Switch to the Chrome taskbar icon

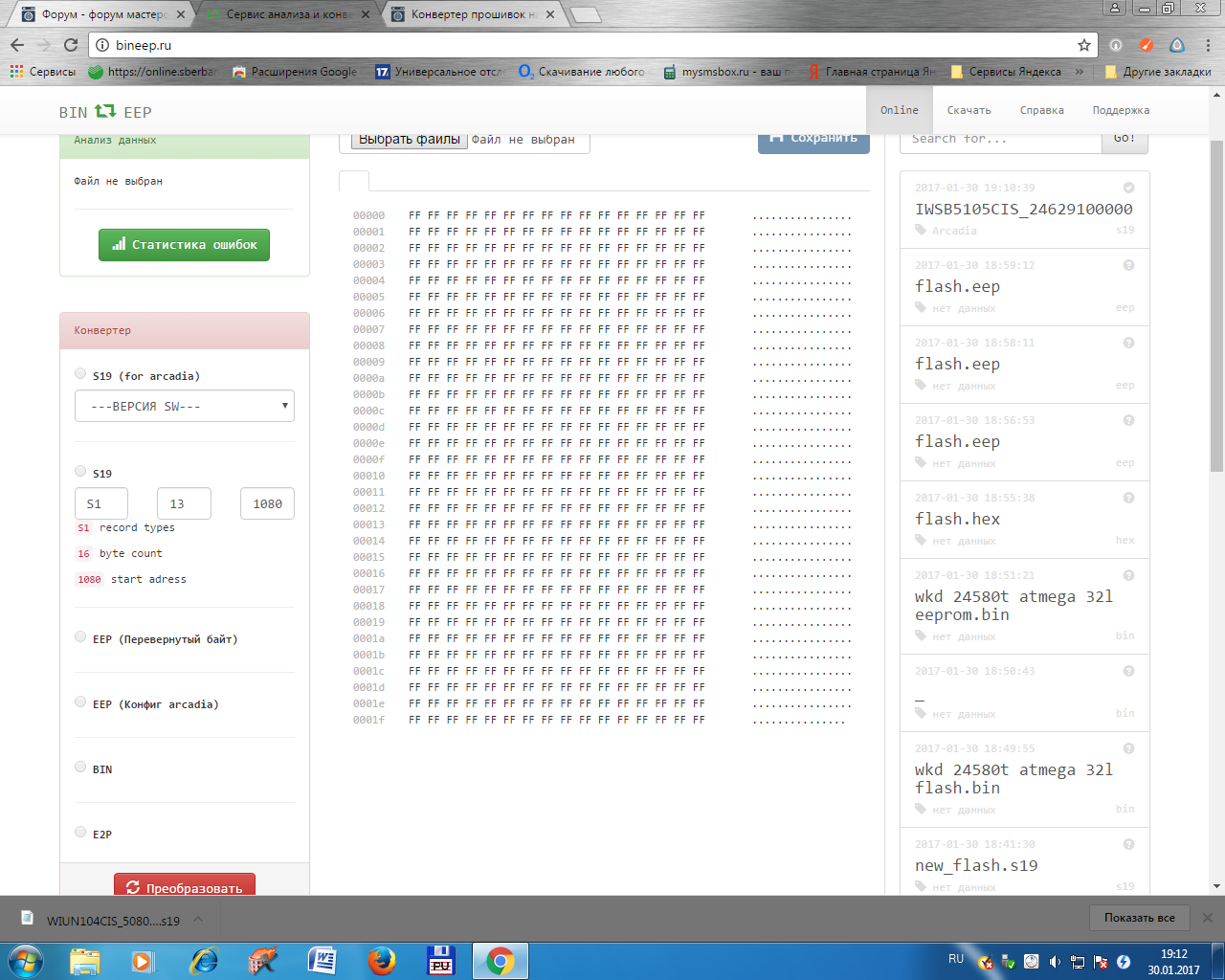point(500,961)
